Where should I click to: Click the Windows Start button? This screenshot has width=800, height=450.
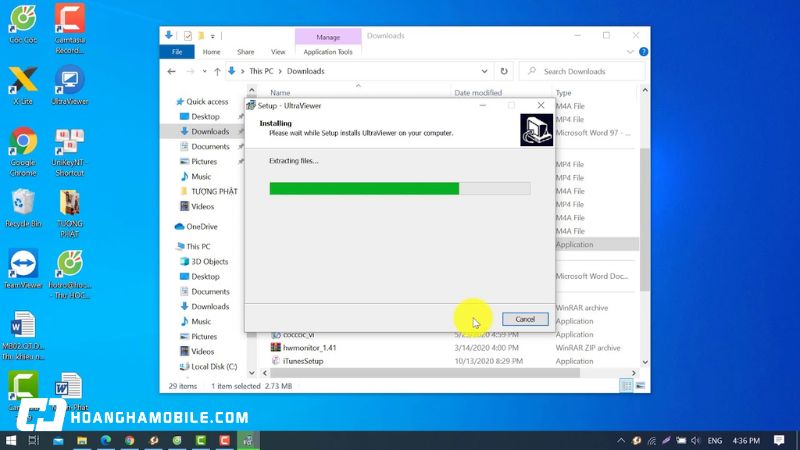pyautogui.click(x=11, y=440)
